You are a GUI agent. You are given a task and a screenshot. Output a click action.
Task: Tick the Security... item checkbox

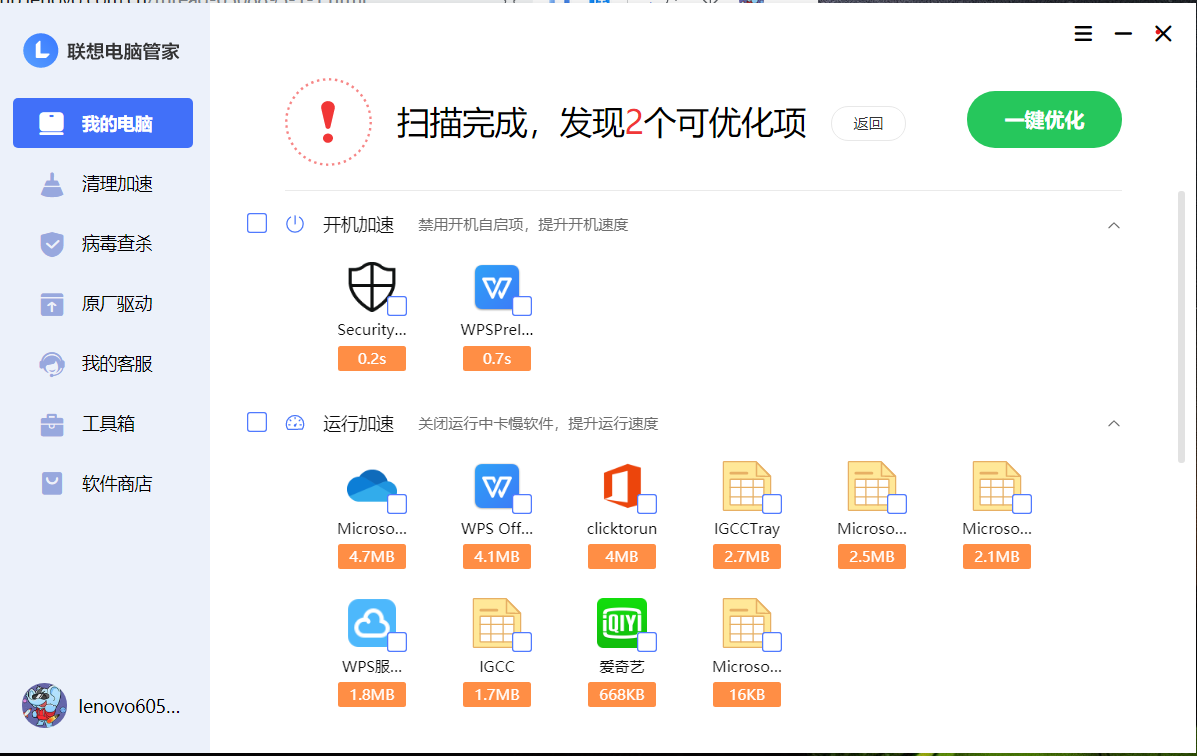(x=397, y=306)
